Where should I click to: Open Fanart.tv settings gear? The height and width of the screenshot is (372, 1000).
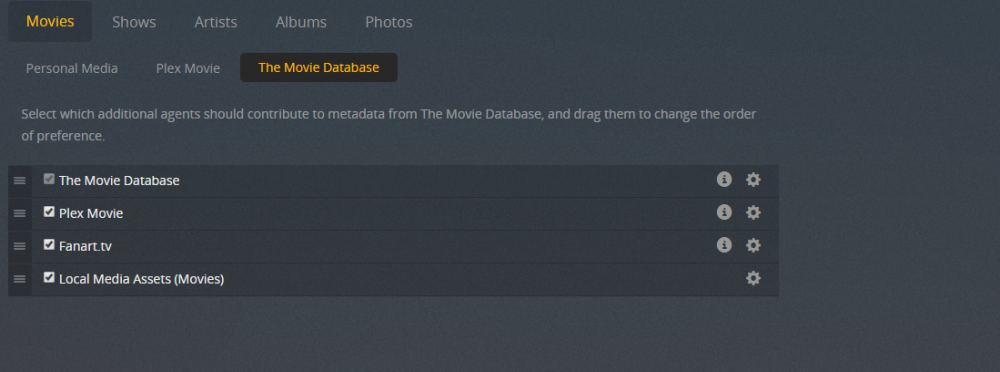pos(753,246)
